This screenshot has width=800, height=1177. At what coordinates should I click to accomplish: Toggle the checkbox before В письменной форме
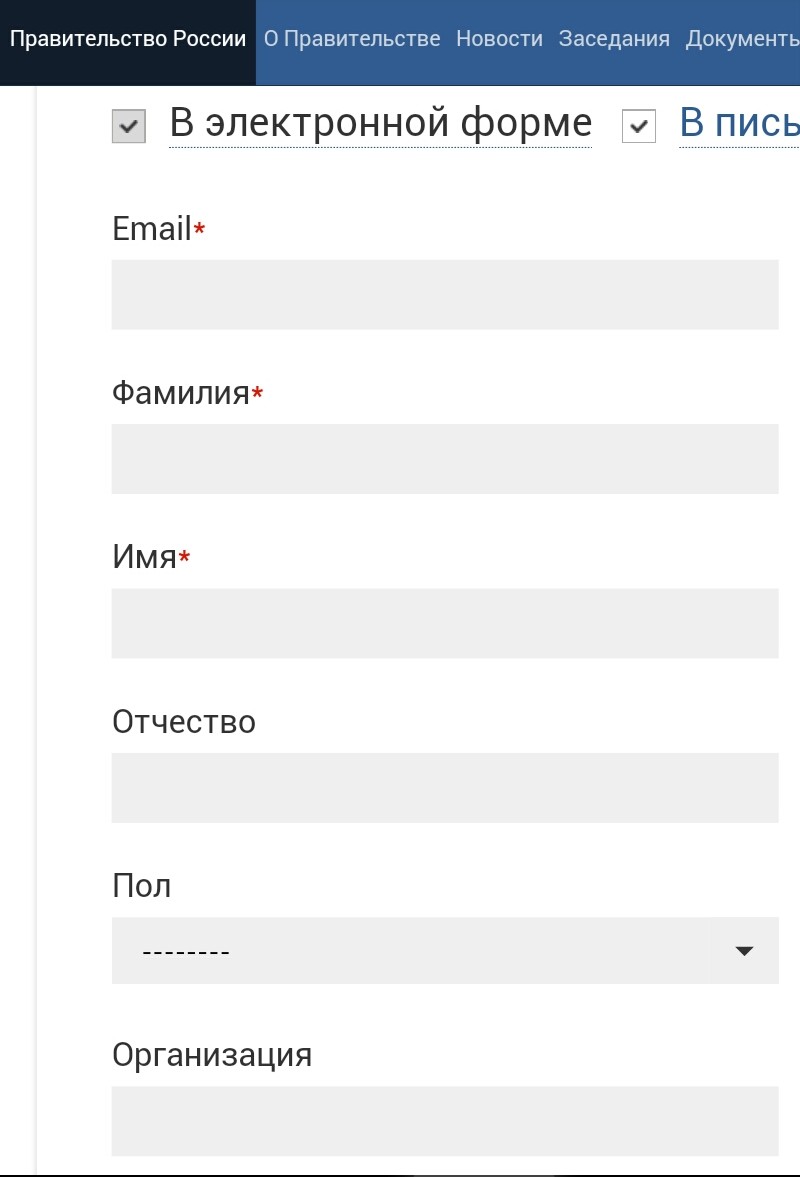(x=639, y=127)
